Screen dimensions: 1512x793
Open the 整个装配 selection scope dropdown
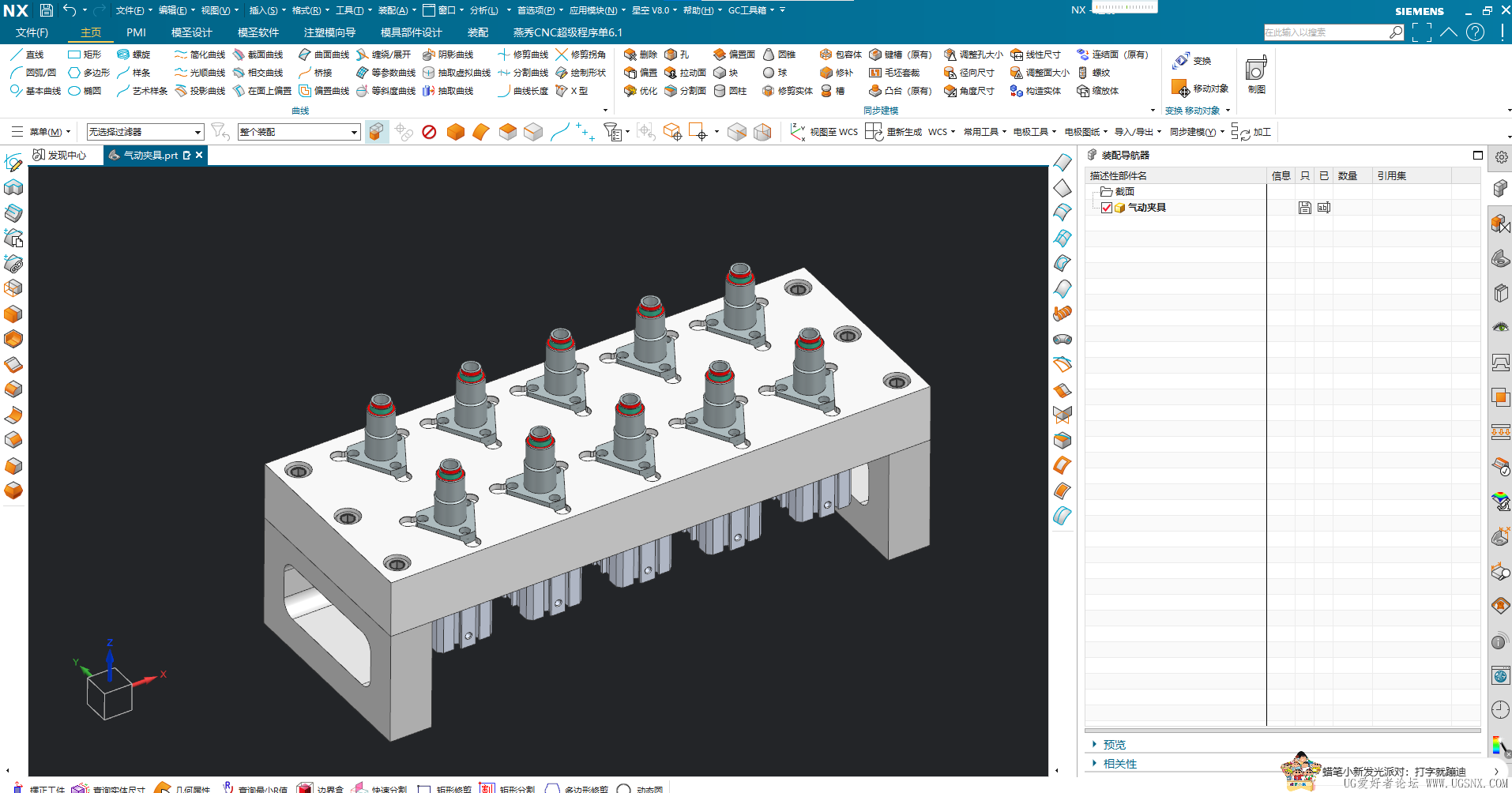[299, 132]
